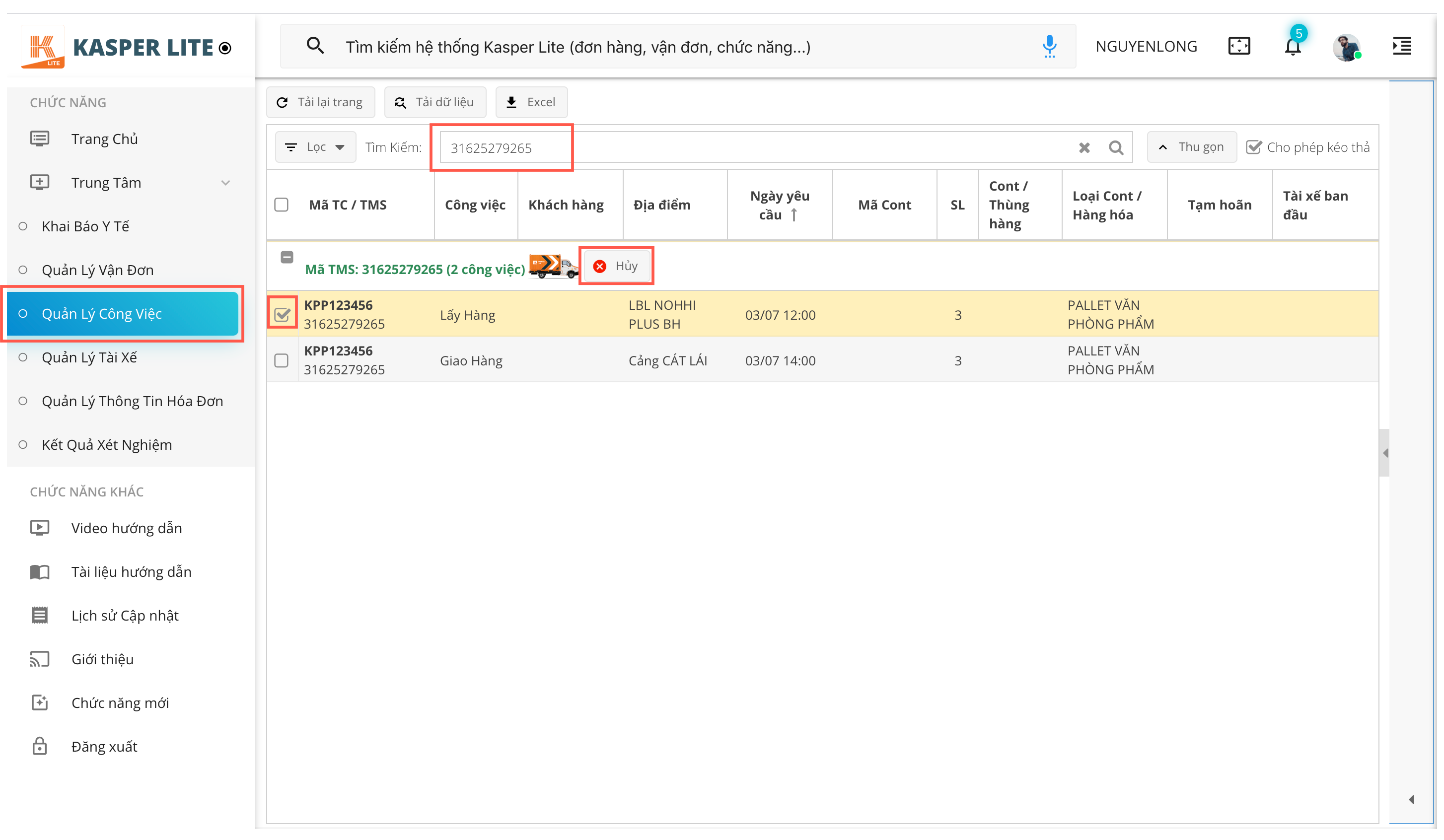Click the user avatar picture

tap(1346, 47)
